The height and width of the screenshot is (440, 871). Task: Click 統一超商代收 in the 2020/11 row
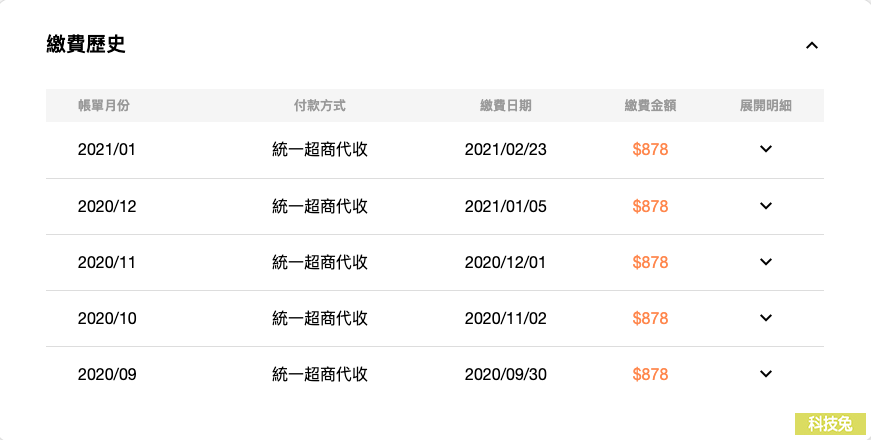point(320,262)
